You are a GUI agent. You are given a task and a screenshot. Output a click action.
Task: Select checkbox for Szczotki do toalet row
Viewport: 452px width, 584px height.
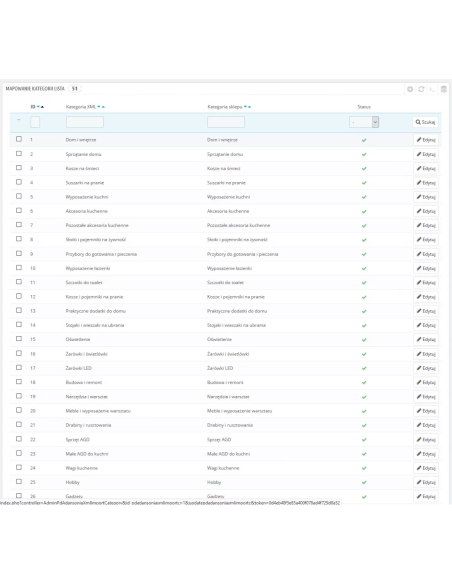[x=19, y=282]
